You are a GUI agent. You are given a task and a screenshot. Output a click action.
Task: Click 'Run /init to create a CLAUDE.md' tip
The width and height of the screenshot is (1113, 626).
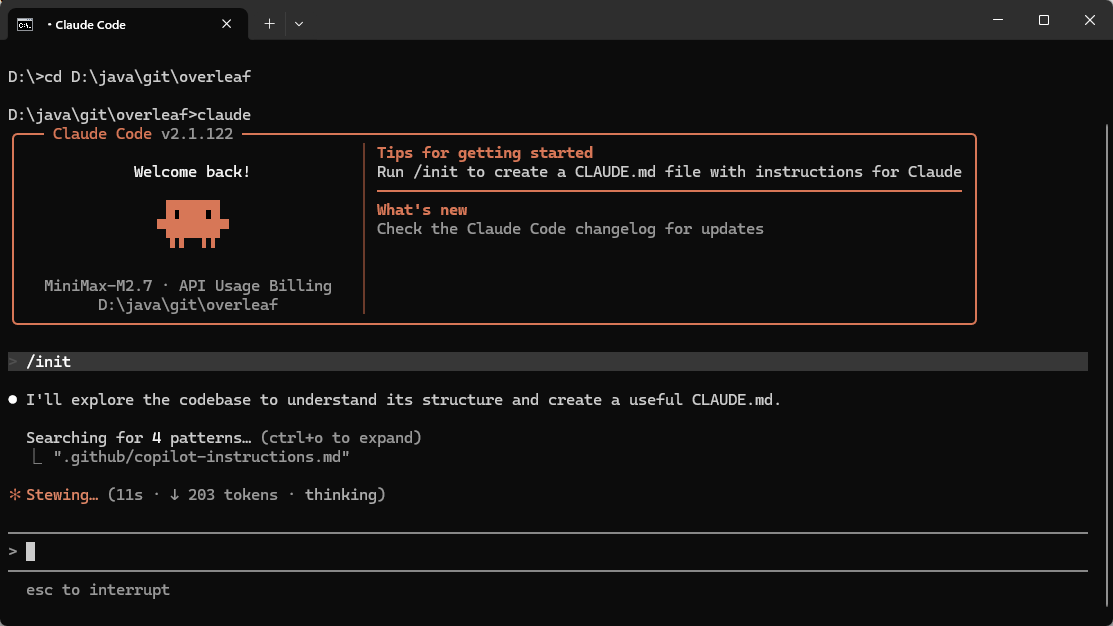tap(669, 172)
